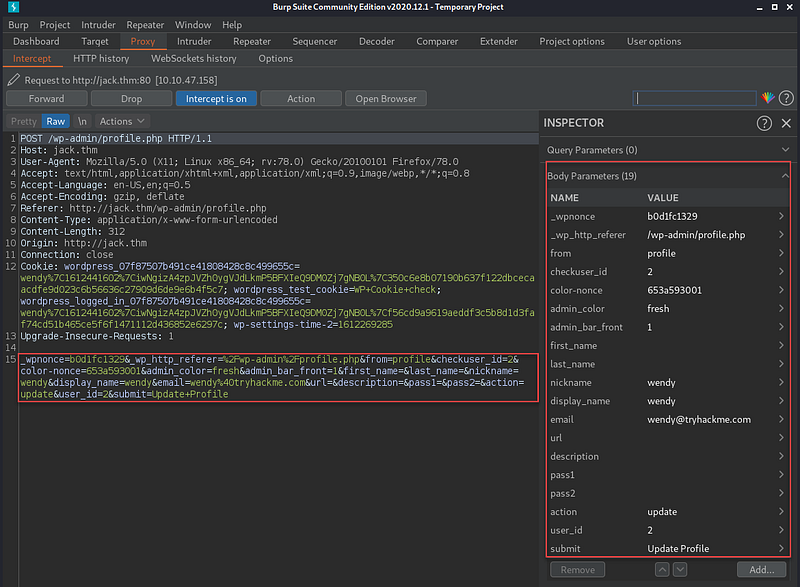
Task: Expand the pass1 parameter chevron
Action: click(781, 474)
